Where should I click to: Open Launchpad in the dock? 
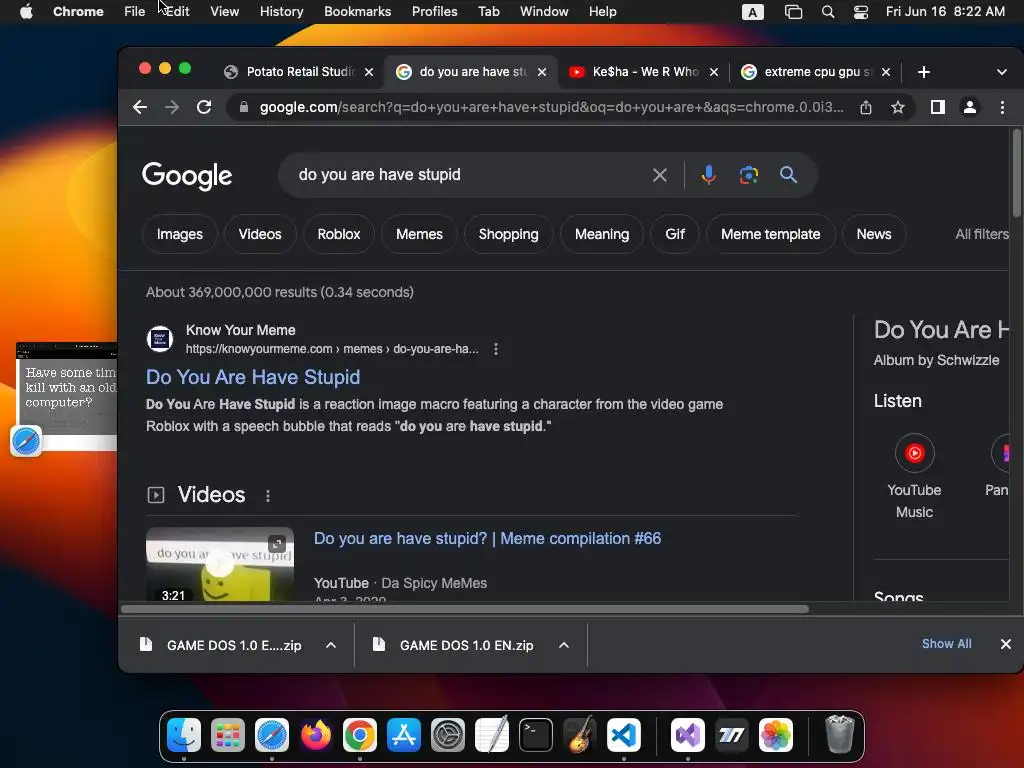[x=228, y=735]
